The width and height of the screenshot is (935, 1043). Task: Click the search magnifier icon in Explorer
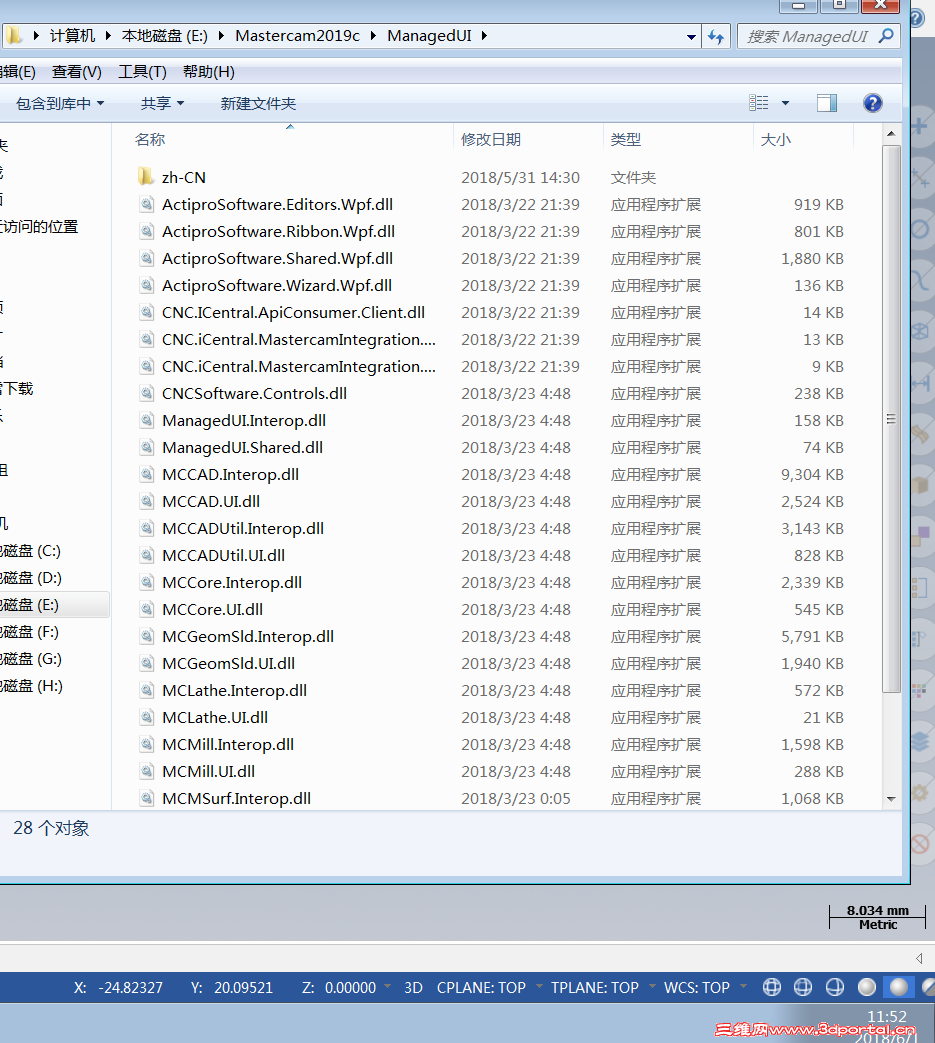pyautogui.click(x=886, y=36)
